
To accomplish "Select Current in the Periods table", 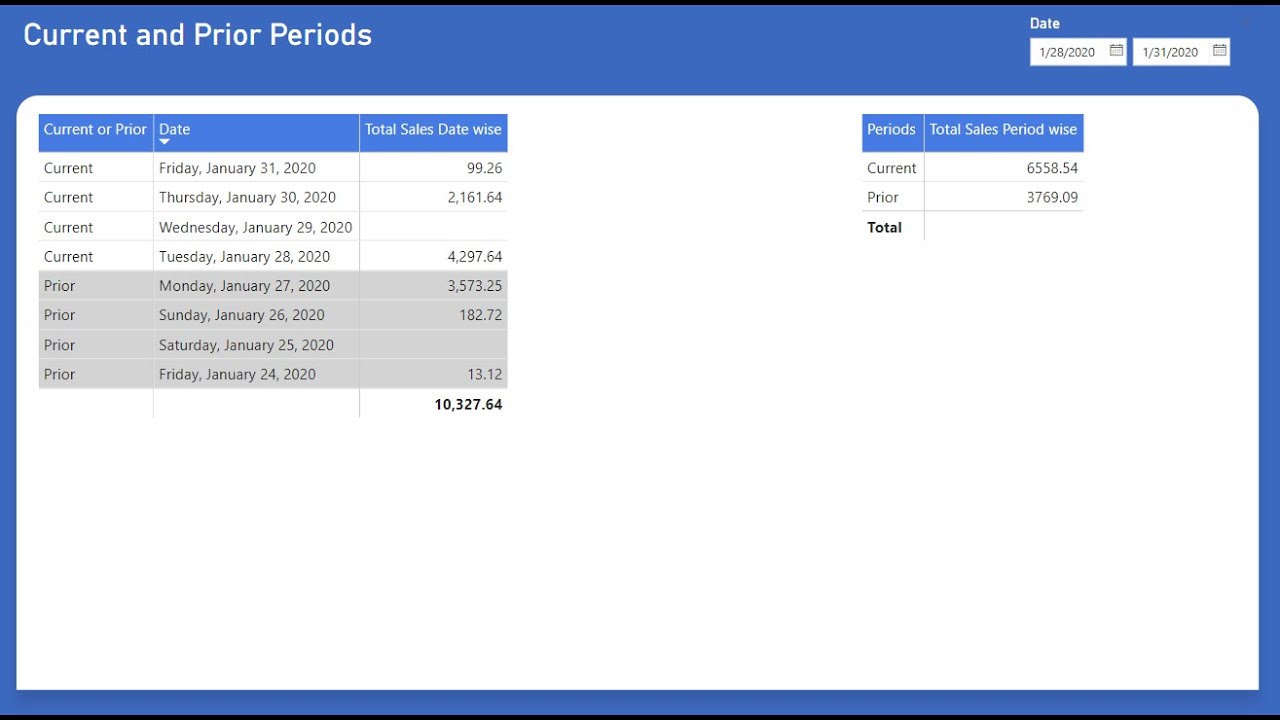I will (892, 168).
